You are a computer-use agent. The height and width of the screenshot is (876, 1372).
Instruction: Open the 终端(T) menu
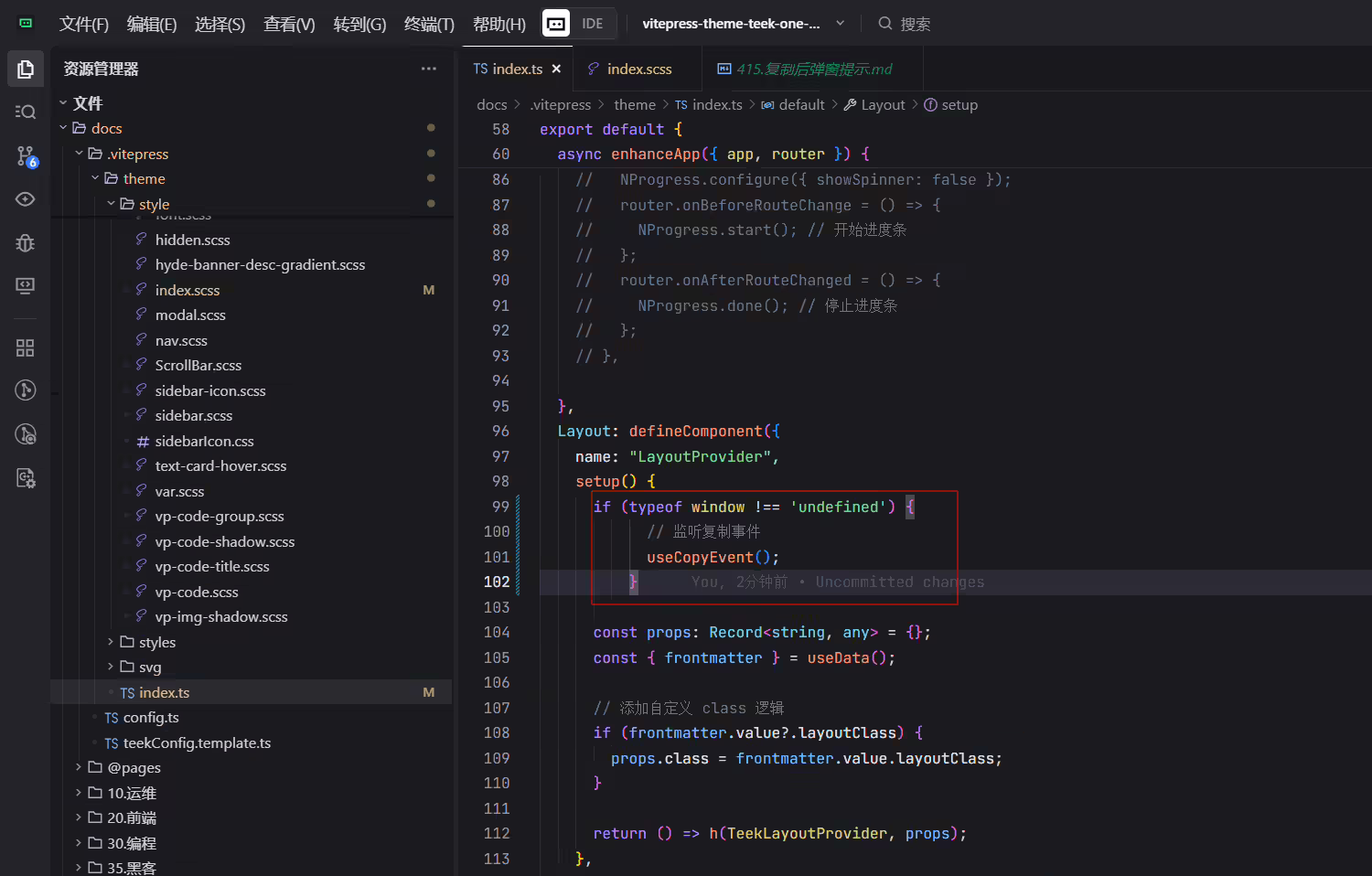(429, 24)
